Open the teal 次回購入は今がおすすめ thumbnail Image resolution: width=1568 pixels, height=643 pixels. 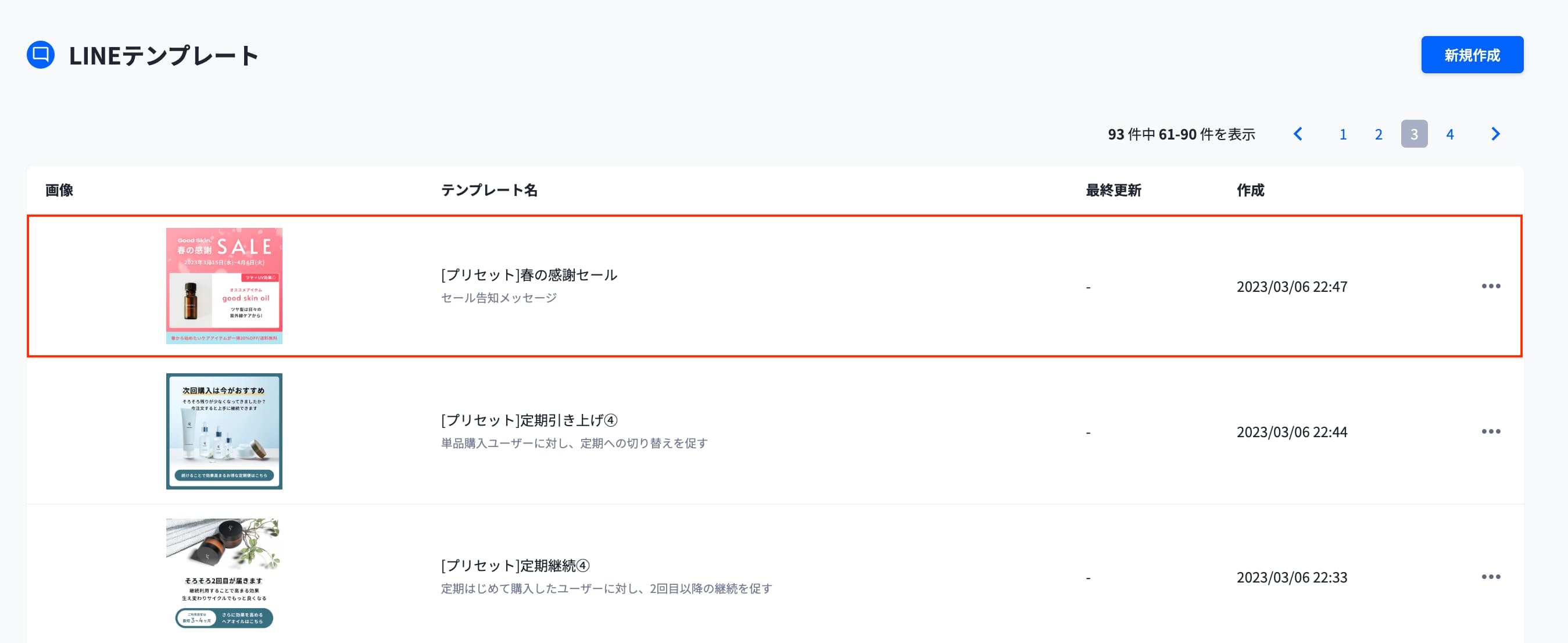point(224,431)
